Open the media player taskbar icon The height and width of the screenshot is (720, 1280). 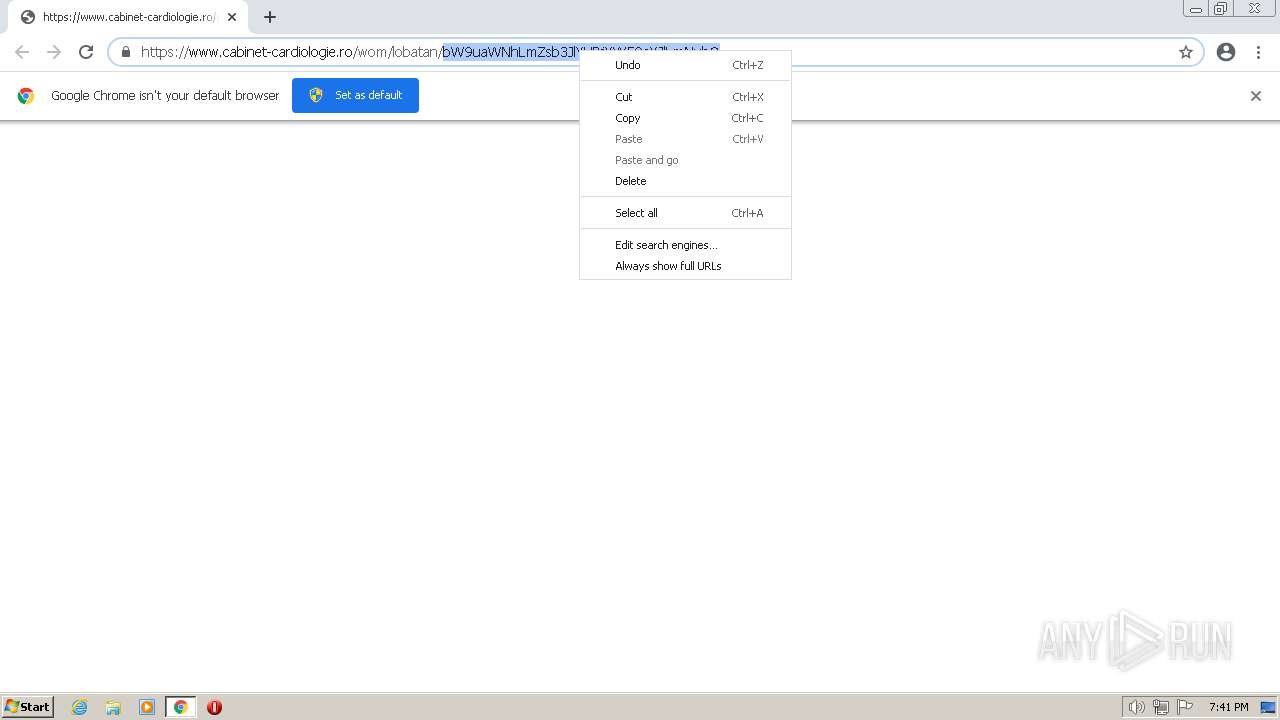(147, 707)
